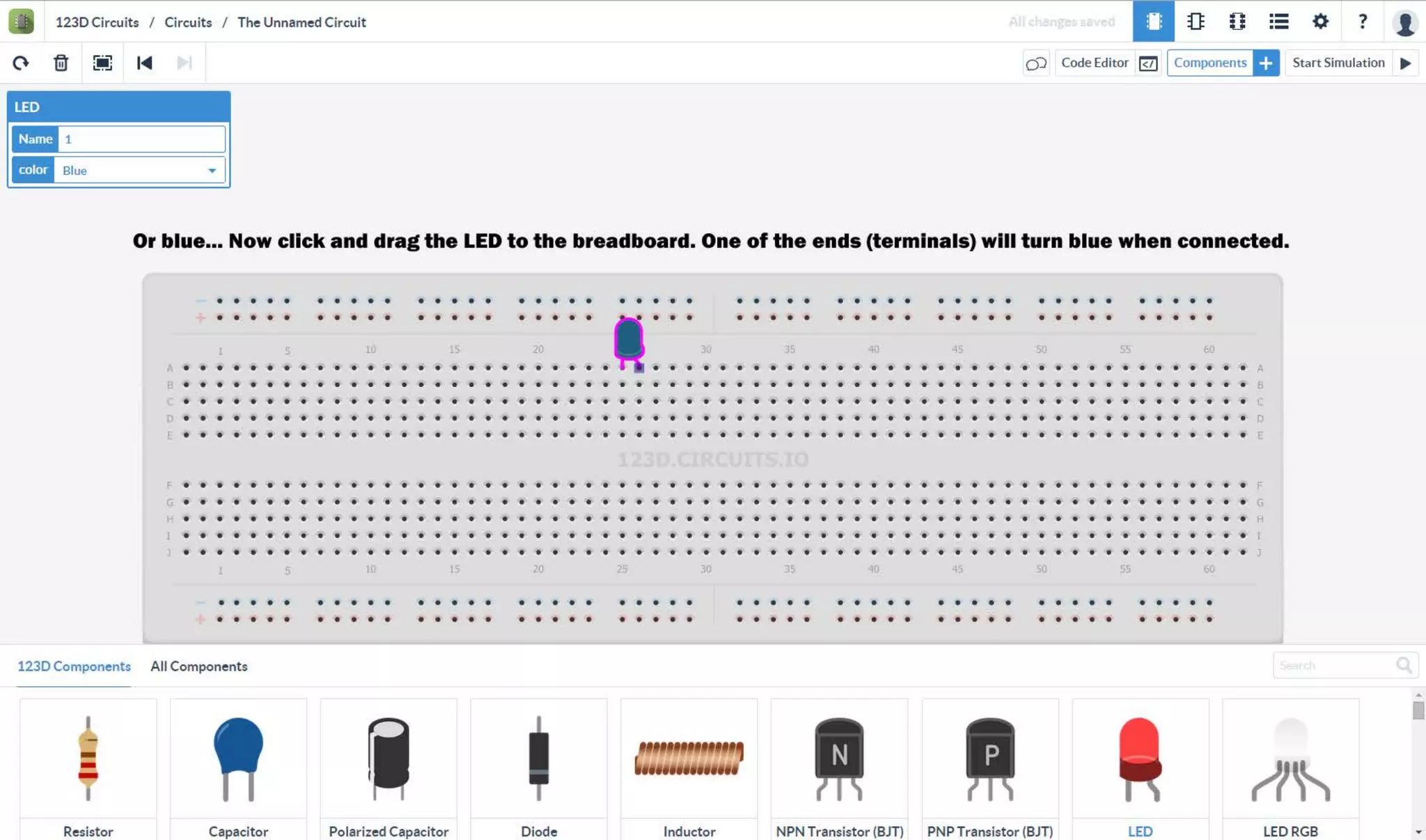Screen dimensions: 1426x840
Task: Click the help question mark icon
Action: [1362, 22]
